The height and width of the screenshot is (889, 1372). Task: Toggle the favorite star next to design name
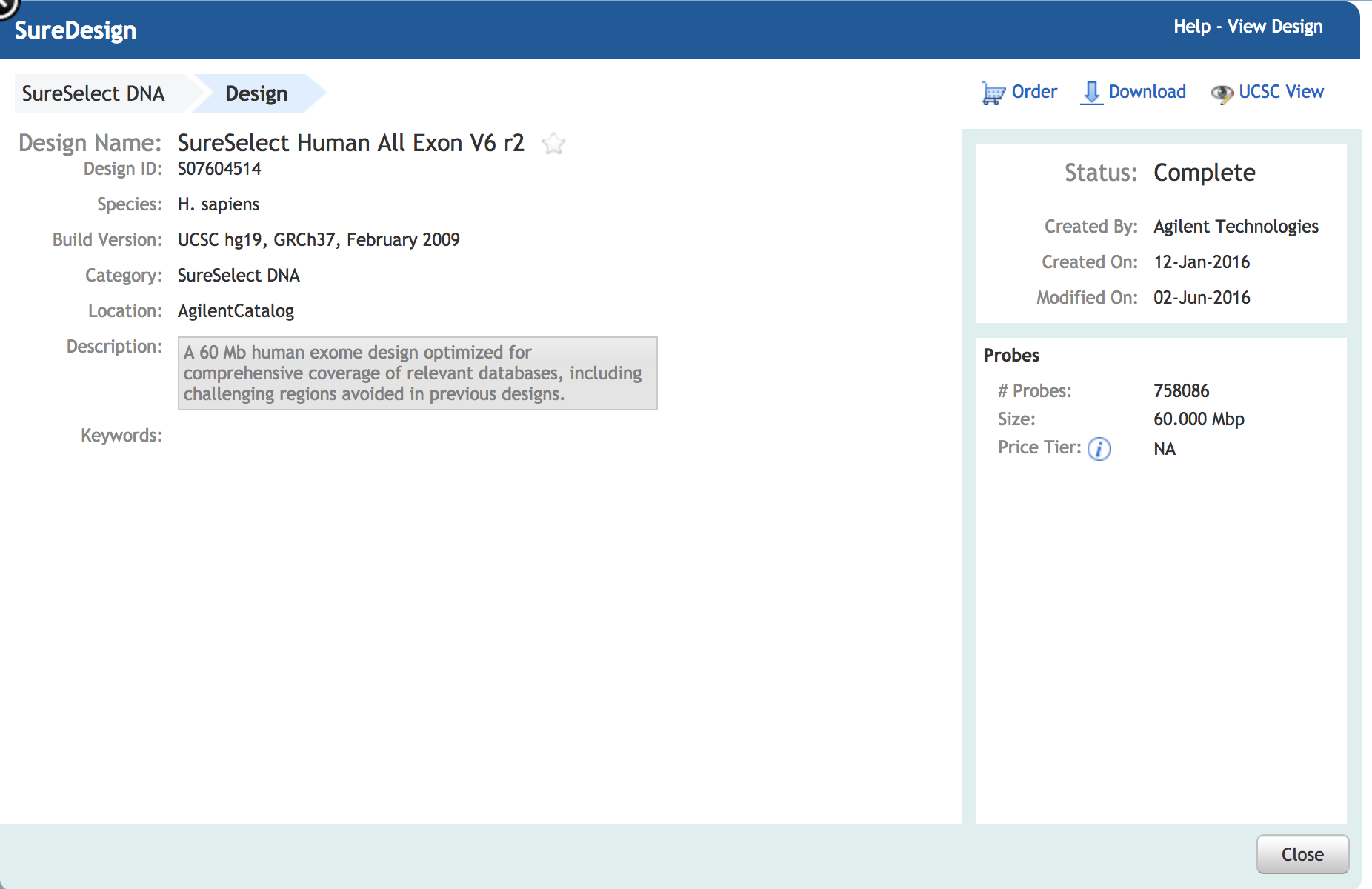point(553,143)
